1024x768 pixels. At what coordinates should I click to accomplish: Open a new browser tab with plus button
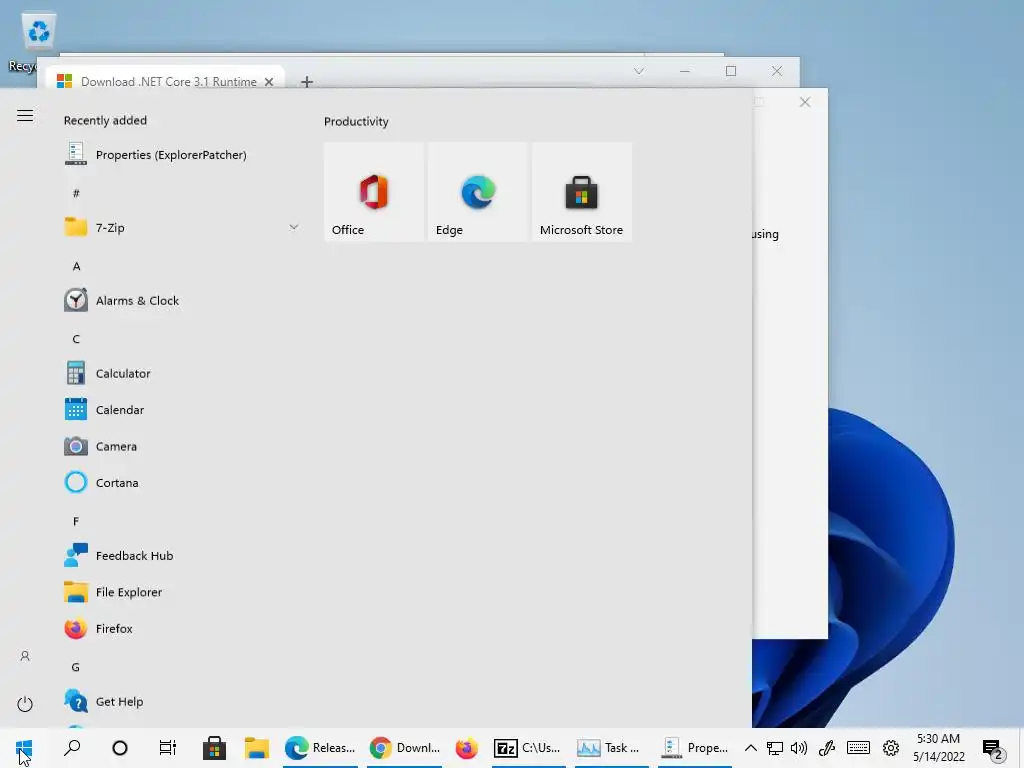pos(307,82)
